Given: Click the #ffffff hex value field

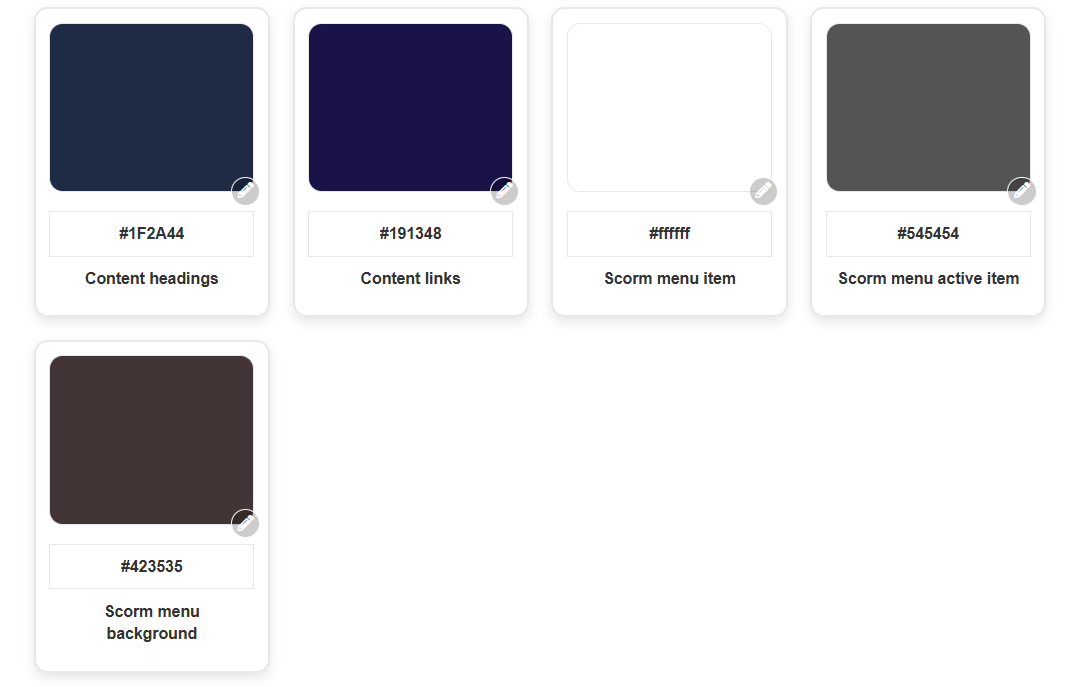Looking at the screenshot, I should 669,234.
